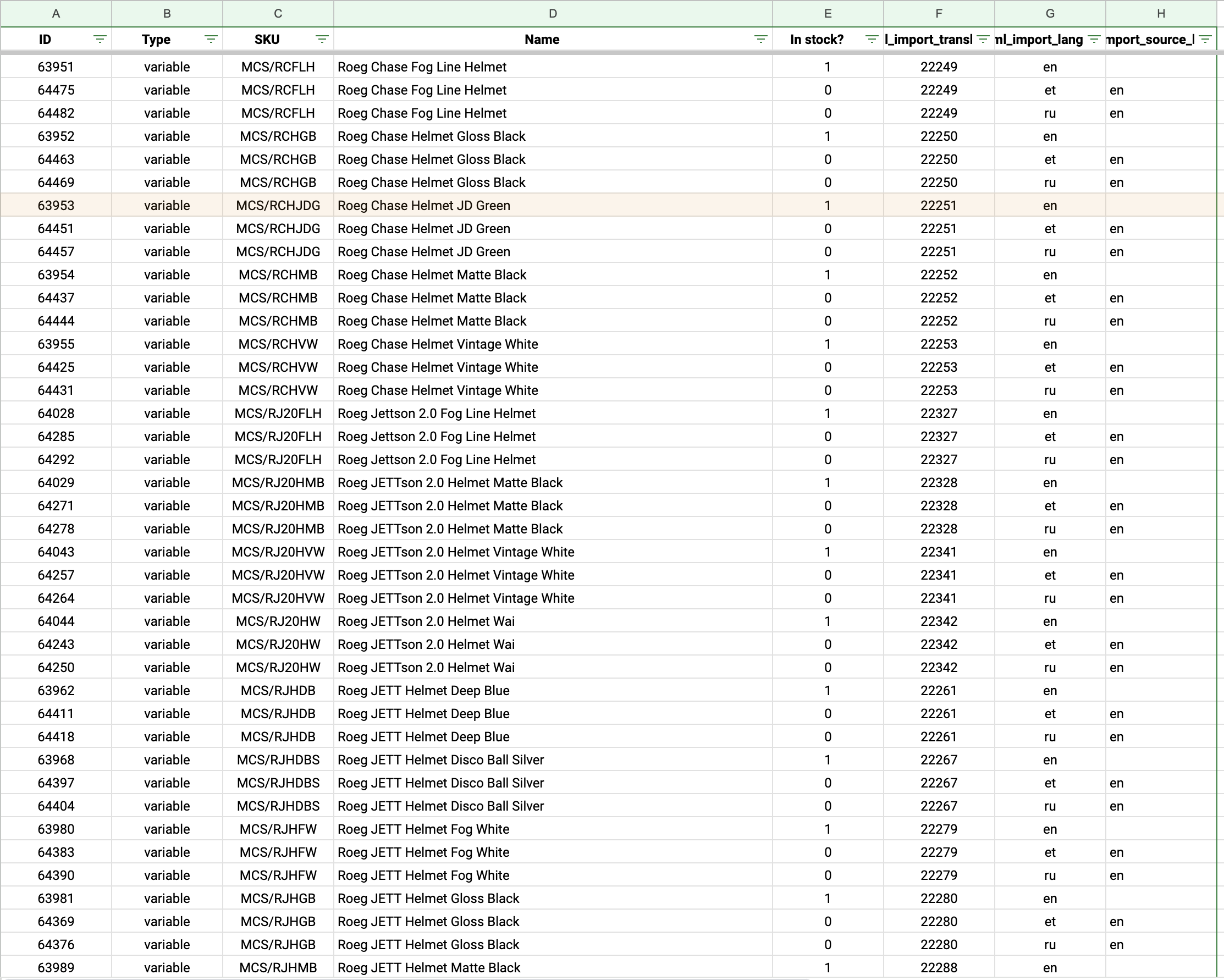Select the SKU cell in row 64043
1224x980 pixels.
click(278, 552)
